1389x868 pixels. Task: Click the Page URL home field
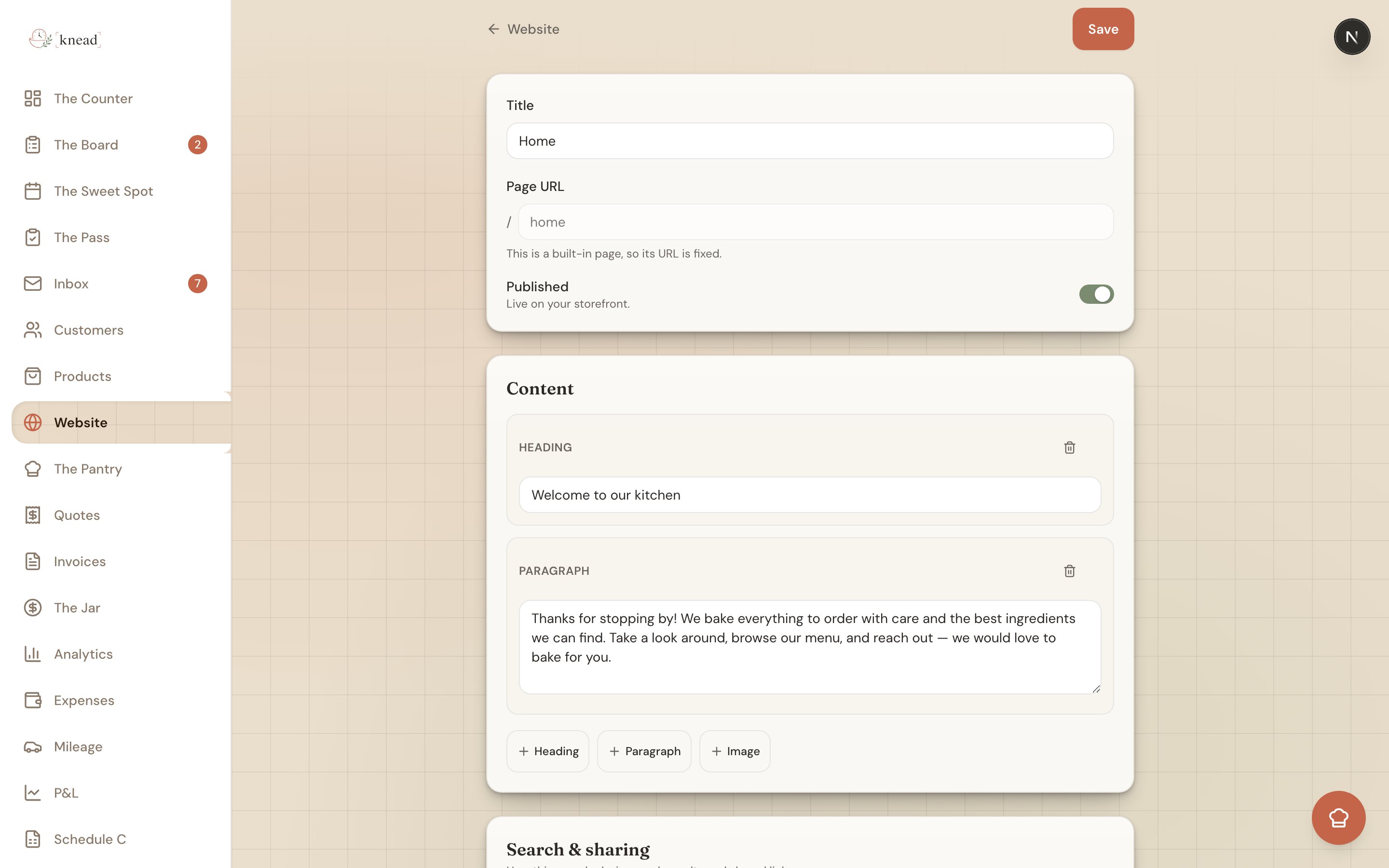816,222
